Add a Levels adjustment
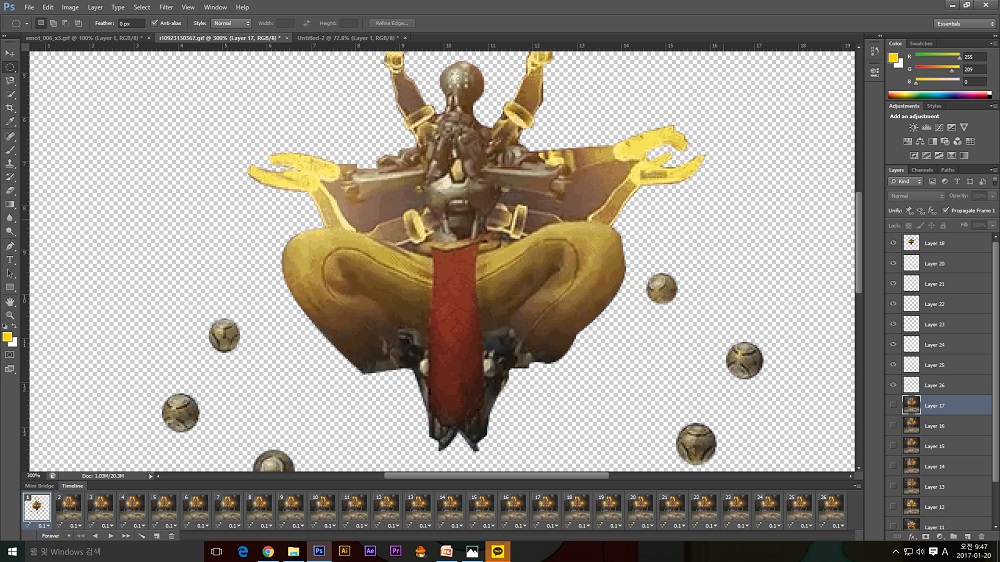Screen dimensions: 1000x562 926,128
